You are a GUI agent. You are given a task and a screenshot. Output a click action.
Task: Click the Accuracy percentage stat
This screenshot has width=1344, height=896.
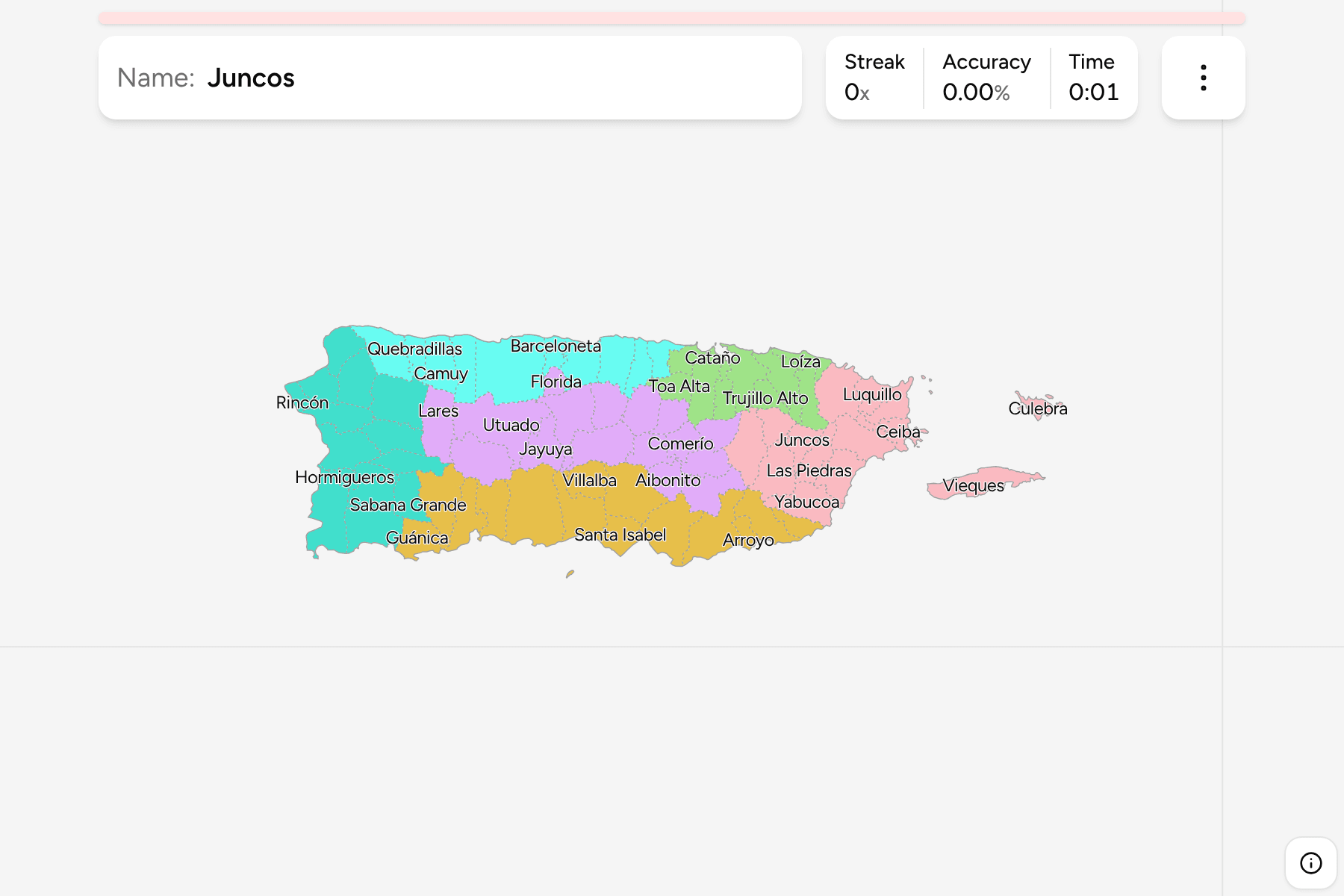[986, 78]
